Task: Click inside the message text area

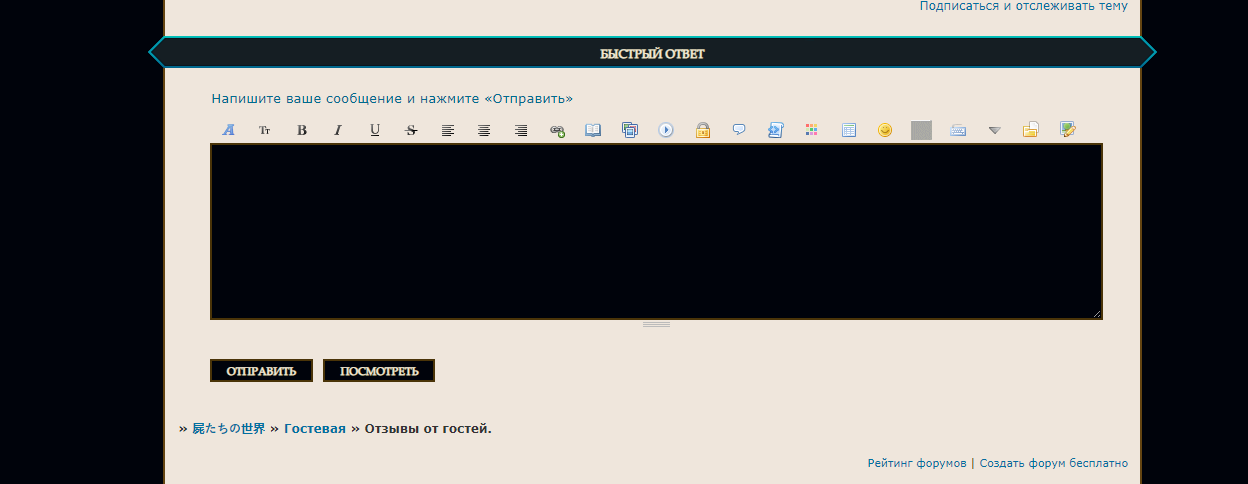Action: click(x=656, y=231)
